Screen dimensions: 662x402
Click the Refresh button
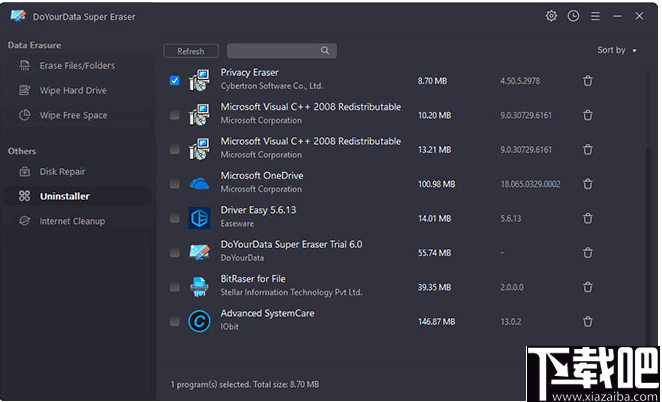[x=191, y=51]
